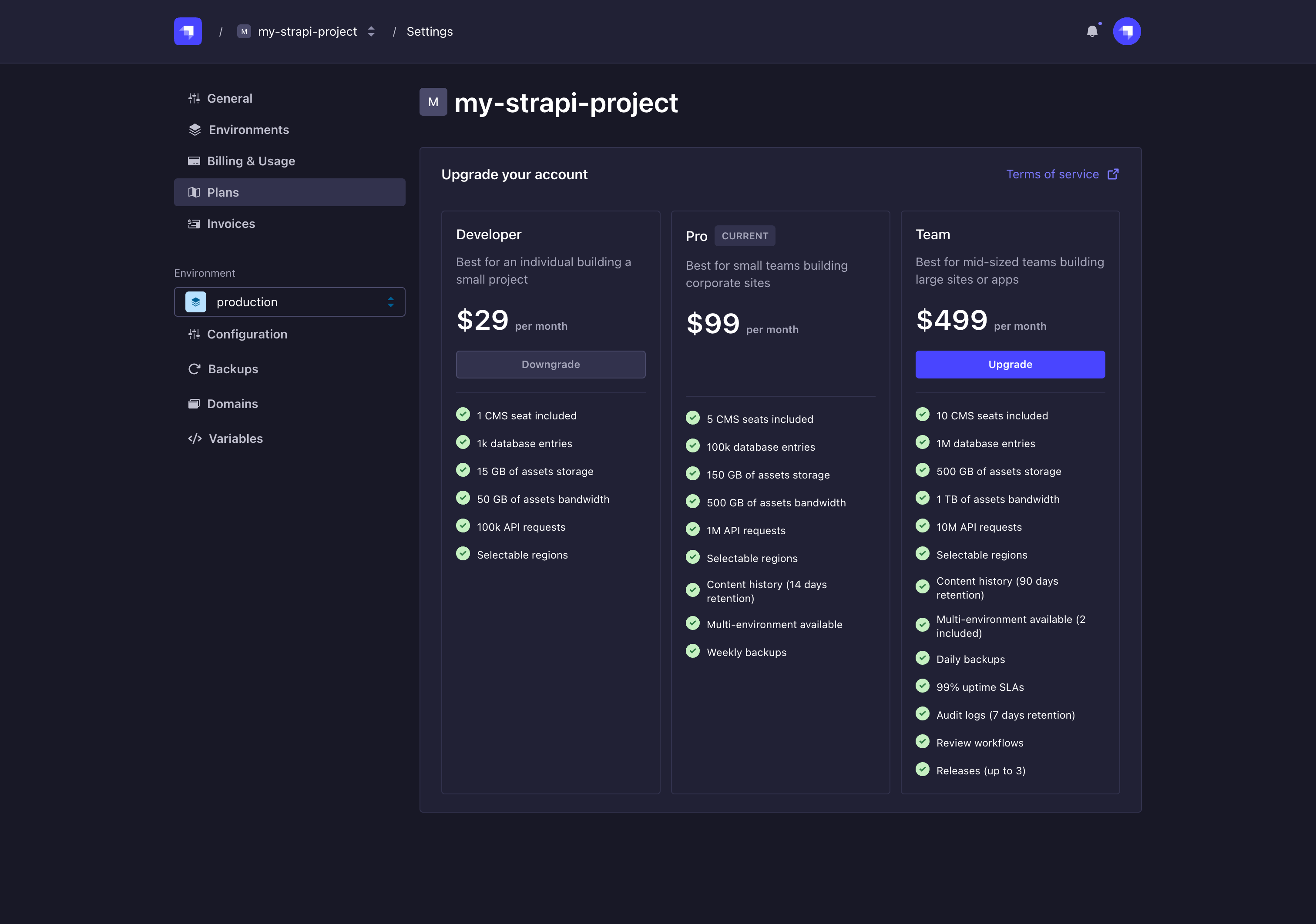
Task: Click the Strapi Cloud logo in breadcrumb
Action: click(x=188, y=31)
